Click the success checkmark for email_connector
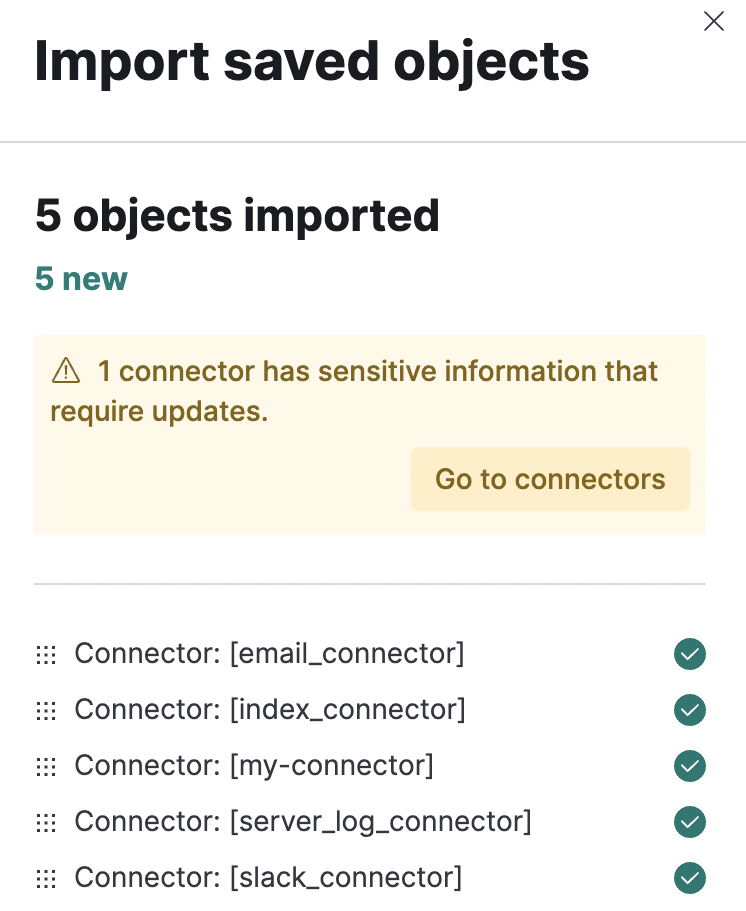This screenshot has width=746, height=911. tap(690, 654)
